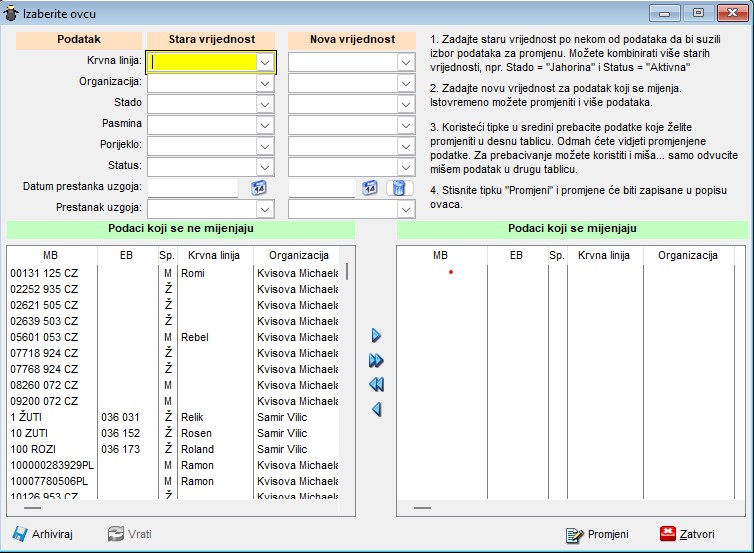Click Krvna linija column header in left table

213,255
